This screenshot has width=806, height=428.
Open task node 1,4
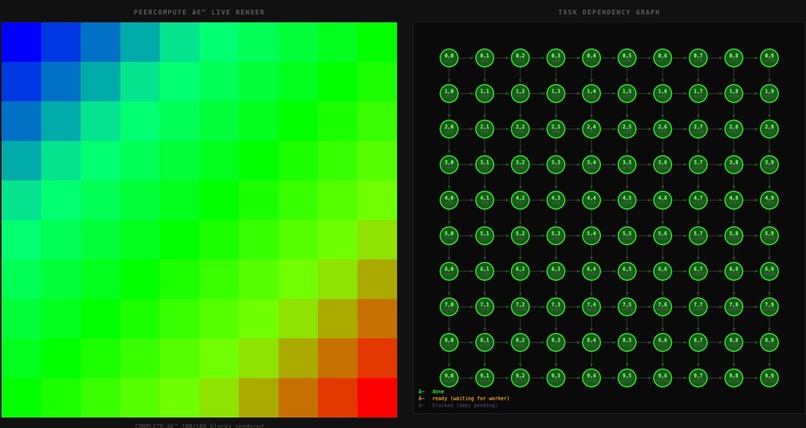591,94
